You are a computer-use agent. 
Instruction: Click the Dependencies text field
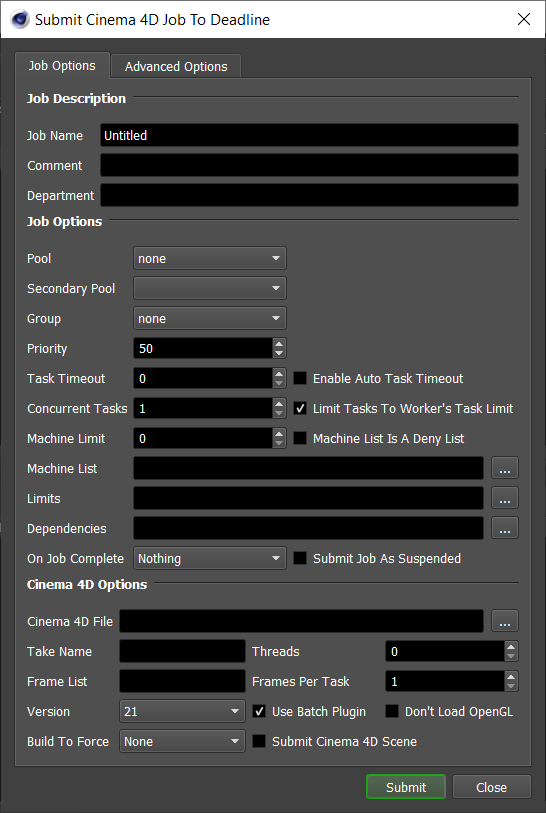point(309,528)
